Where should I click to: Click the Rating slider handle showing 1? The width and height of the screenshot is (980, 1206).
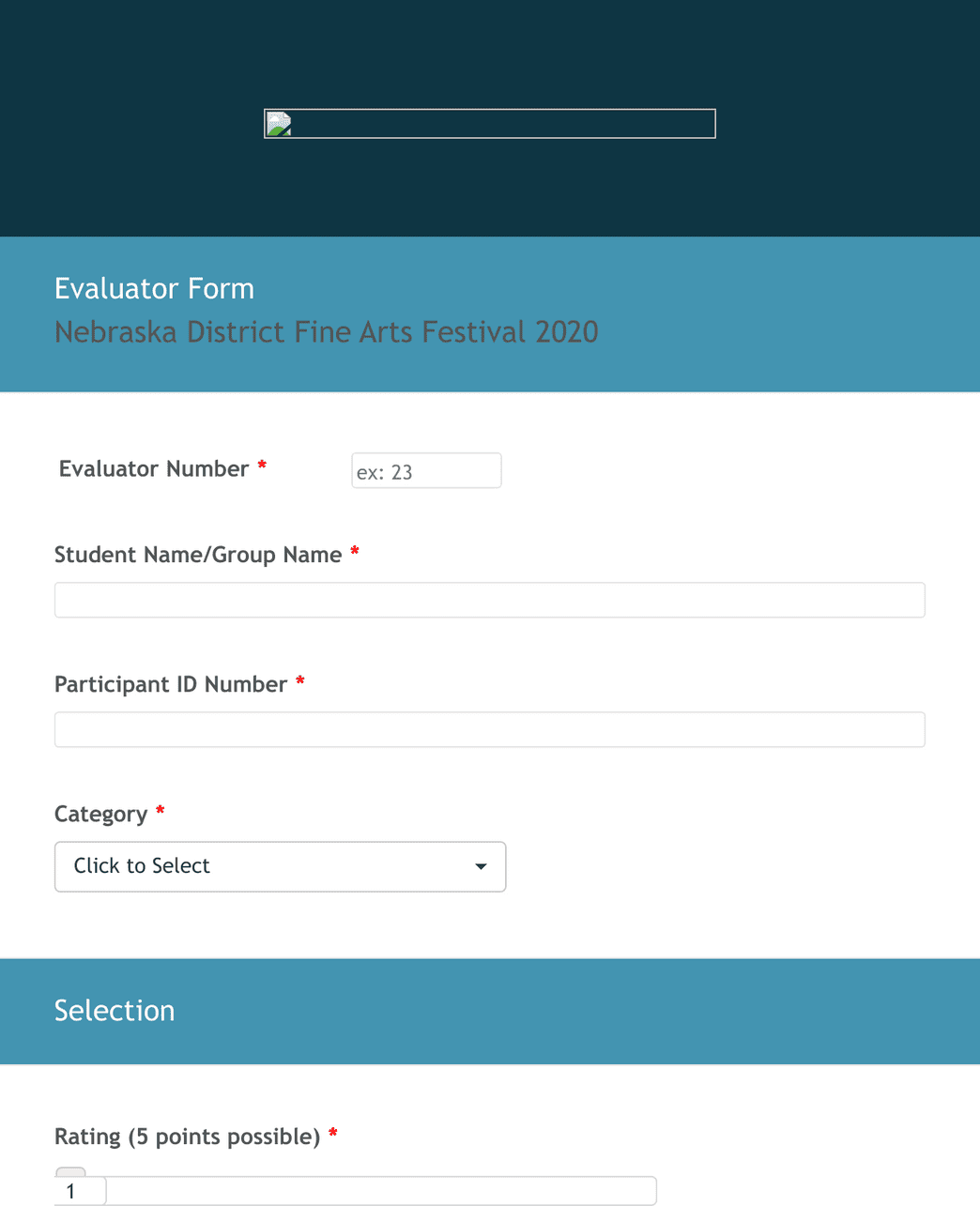(81, 1192)
